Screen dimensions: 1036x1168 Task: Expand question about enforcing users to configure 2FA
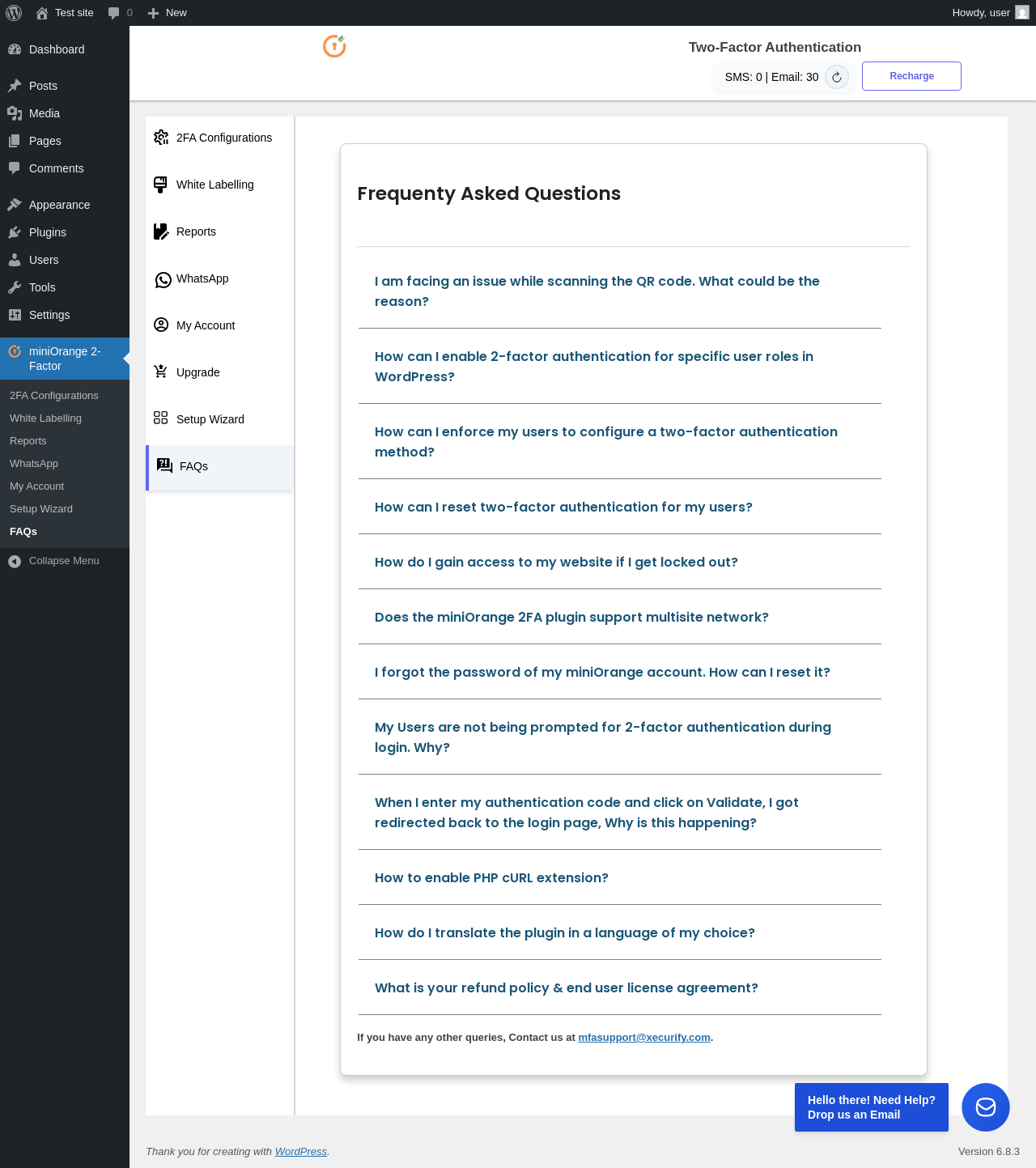[620, 442]
